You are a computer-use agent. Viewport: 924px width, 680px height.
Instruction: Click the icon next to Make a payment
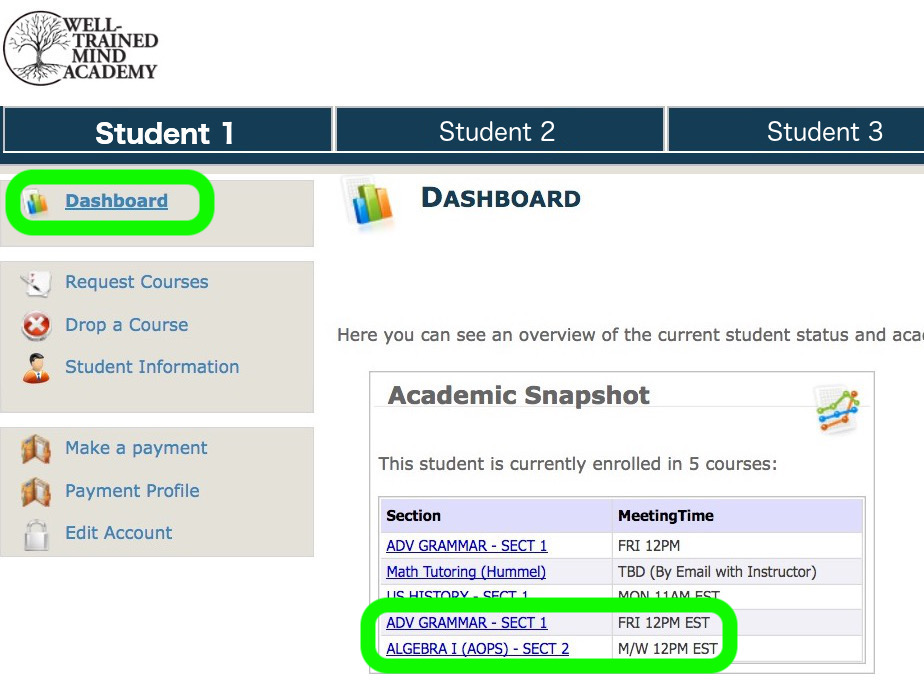pyautogui.click(x=36, y=449)
